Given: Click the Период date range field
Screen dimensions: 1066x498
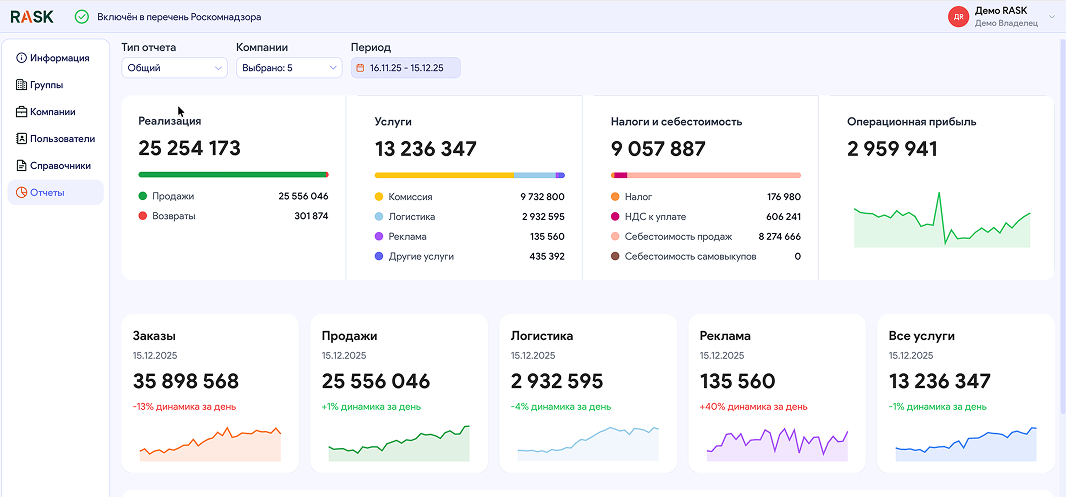Looking at the screenshot, I should coord(406,68).
